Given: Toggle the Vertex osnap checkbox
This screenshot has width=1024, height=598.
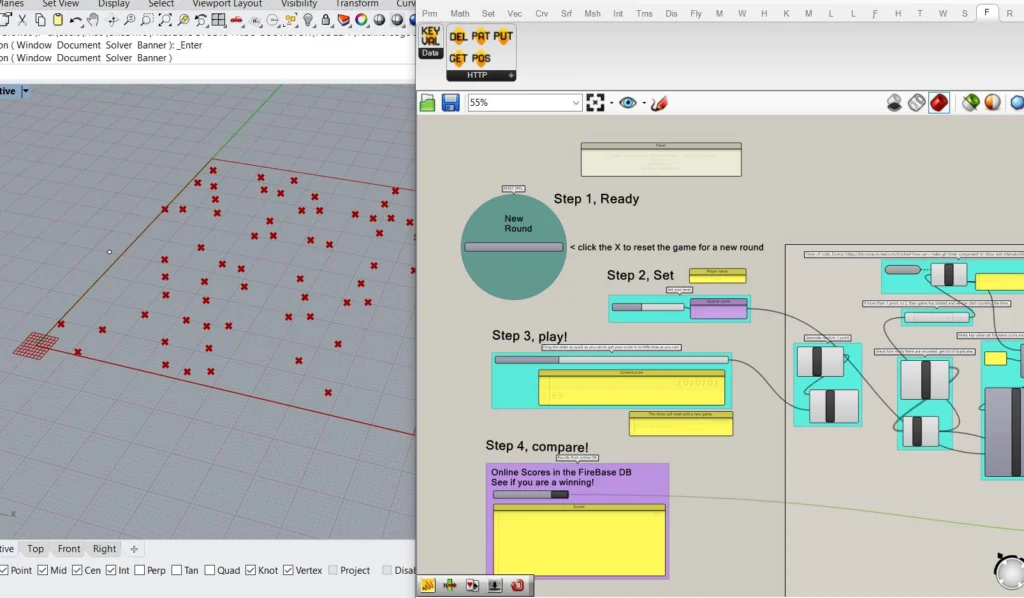Looking at the screenshot, I should pyautogui.click(x=288, y=570).
